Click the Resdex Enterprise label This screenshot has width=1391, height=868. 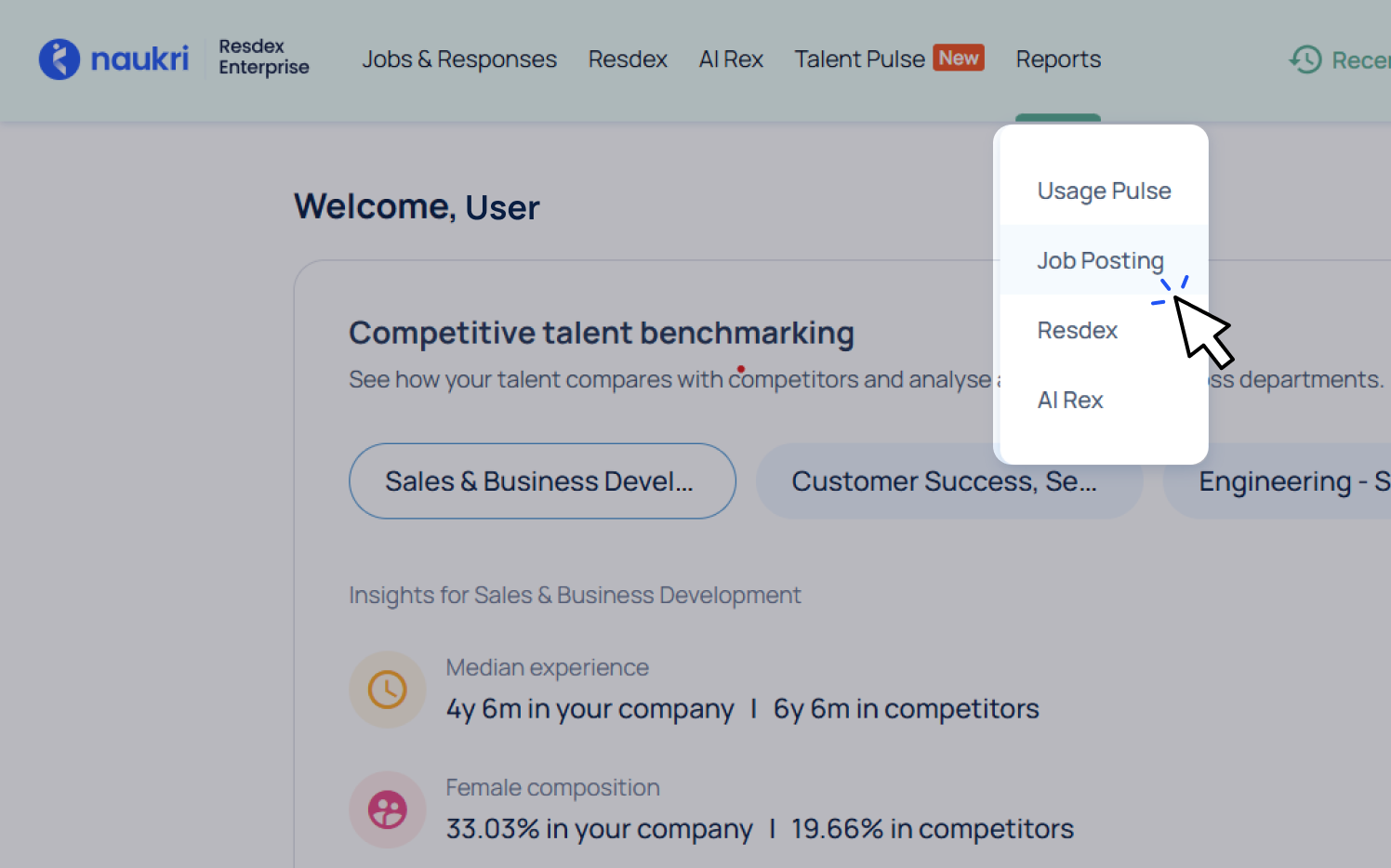click(x=263, y=57)
